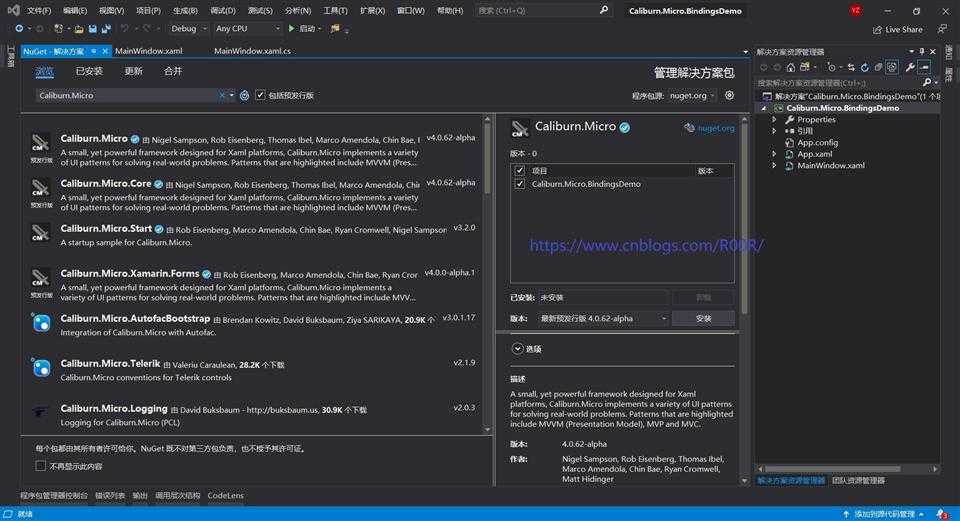
Task: Click Solution Explorer search magnifier icon
Action: pos(927,83)
